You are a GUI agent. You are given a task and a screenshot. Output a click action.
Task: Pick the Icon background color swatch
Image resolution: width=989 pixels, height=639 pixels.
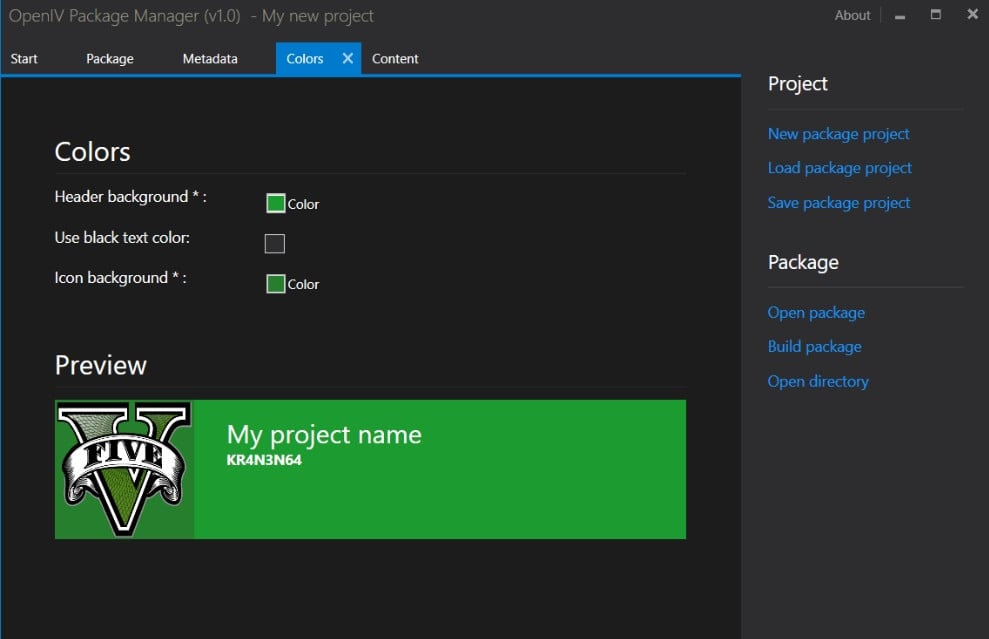pos(276,284)
